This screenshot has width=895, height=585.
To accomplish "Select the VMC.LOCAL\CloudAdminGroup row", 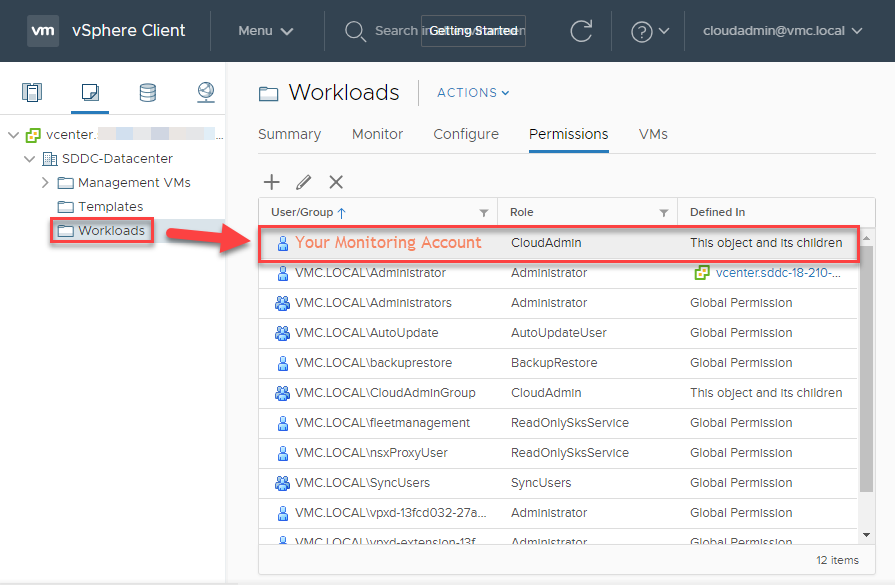I will 558,393.
